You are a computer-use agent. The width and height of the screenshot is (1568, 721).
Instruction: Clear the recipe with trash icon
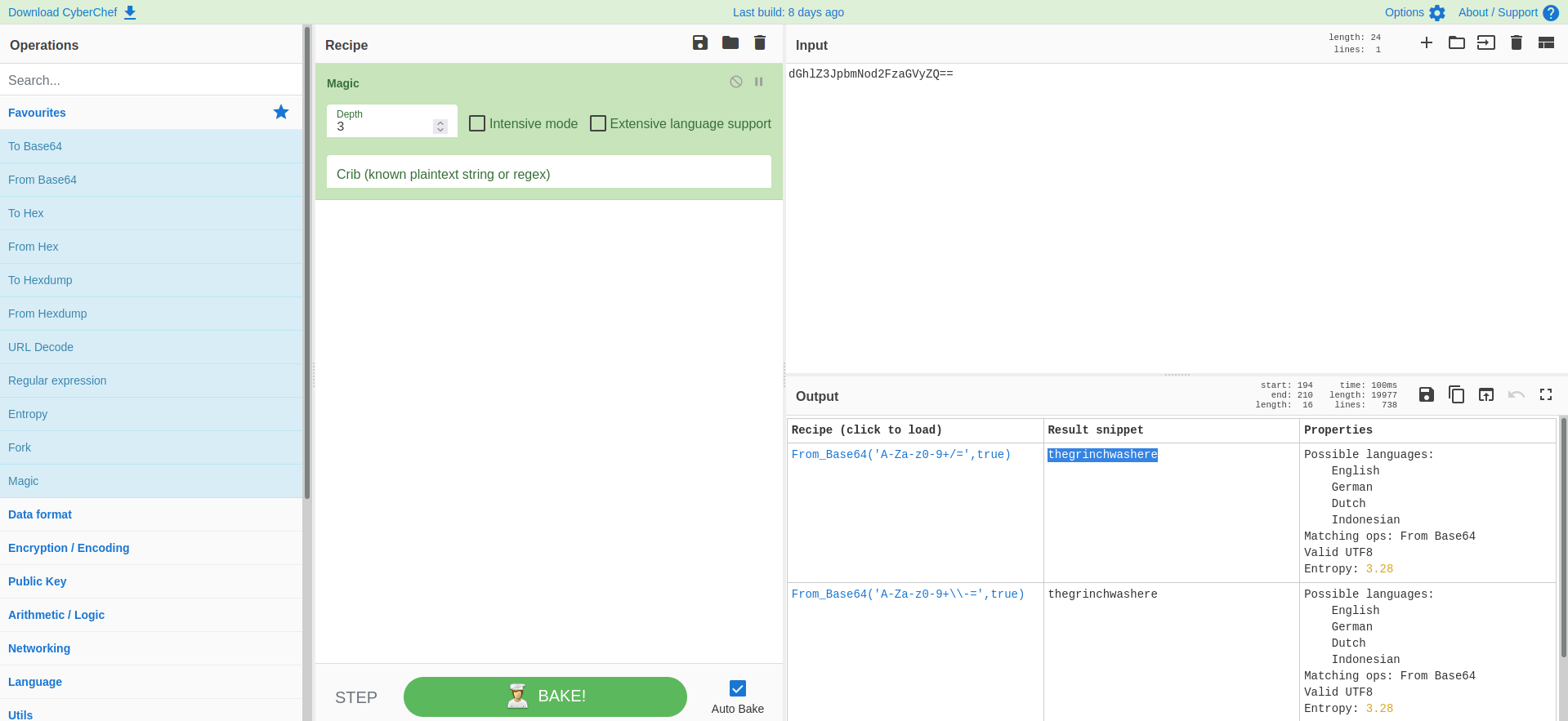click(x=760, y=43)
